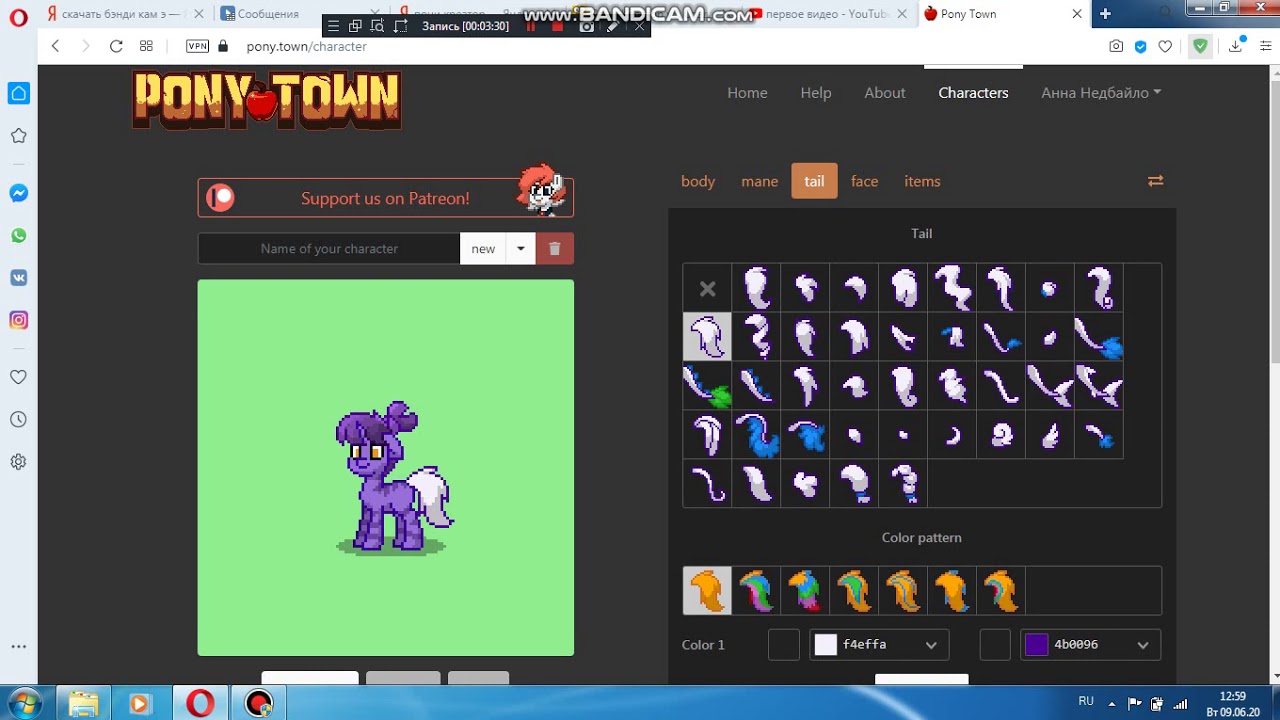Switch to the face tab

coord(864,181)
